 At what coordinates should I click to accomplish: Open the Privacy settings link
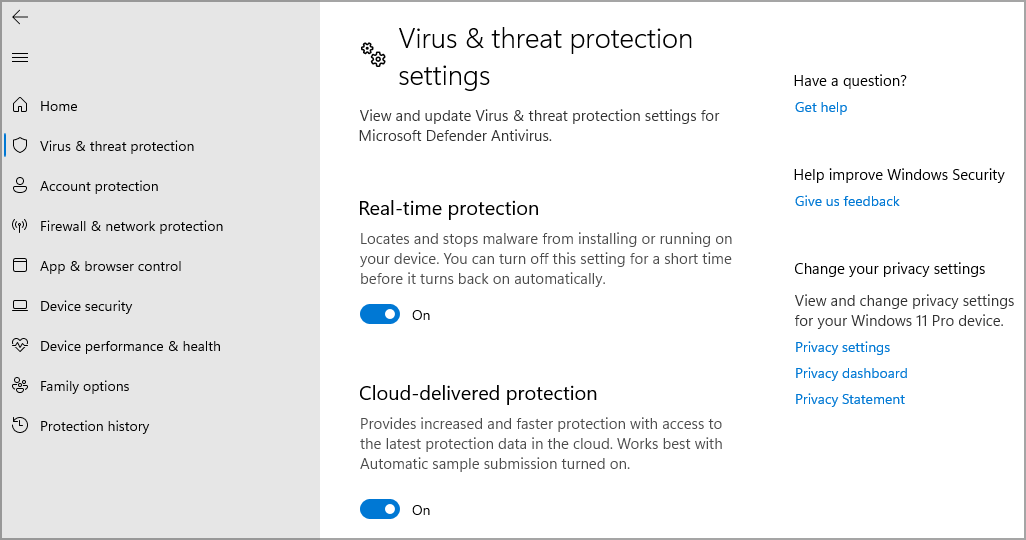click(x=842, y=347)
